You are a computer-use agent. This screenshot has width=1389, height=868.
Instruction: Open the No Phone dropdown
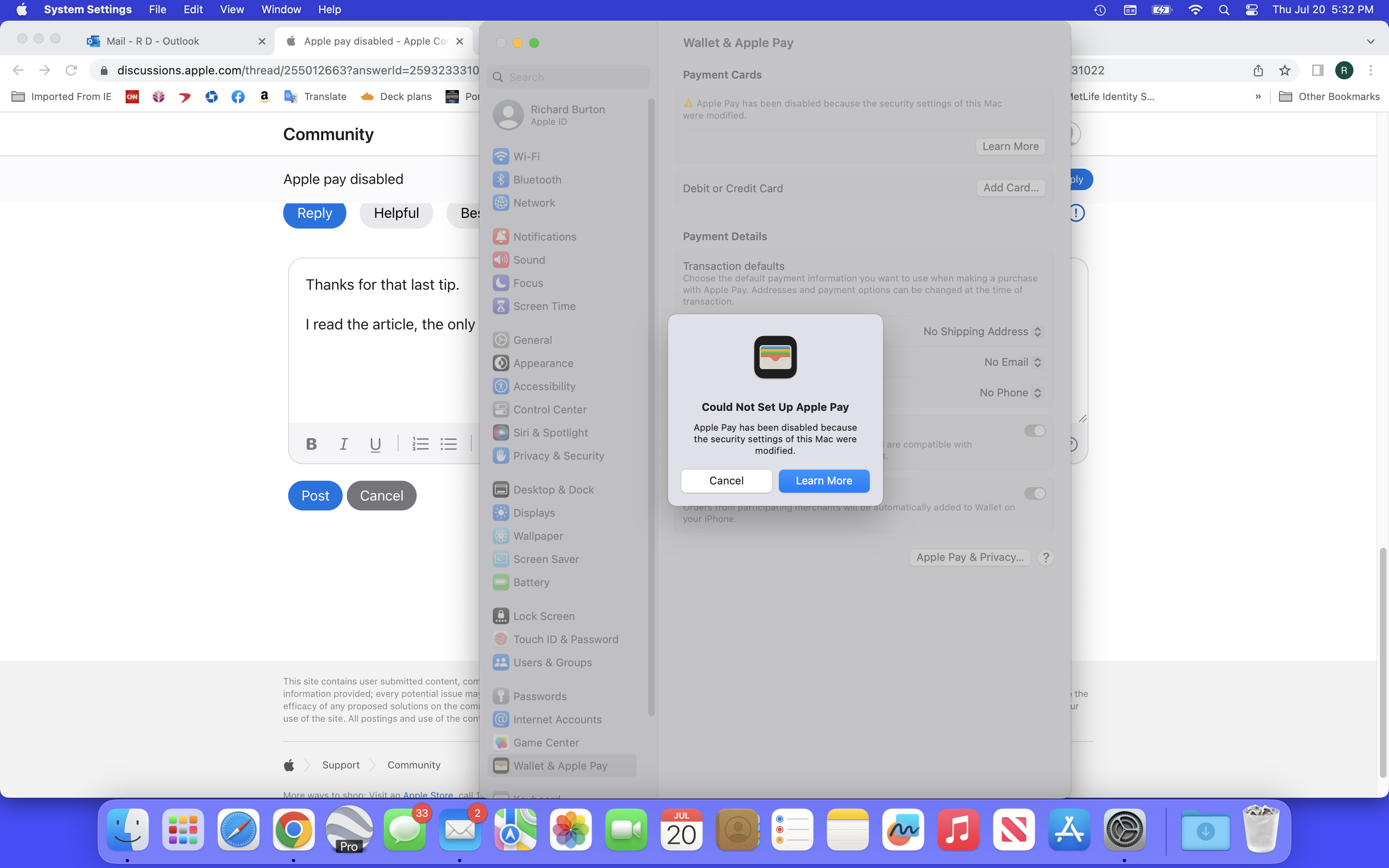pos(1010,393)
